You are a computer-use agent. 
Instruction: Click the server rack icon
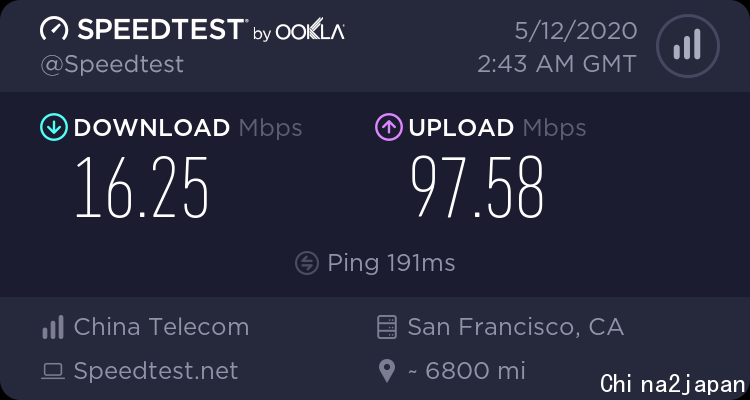coord(386,327)
